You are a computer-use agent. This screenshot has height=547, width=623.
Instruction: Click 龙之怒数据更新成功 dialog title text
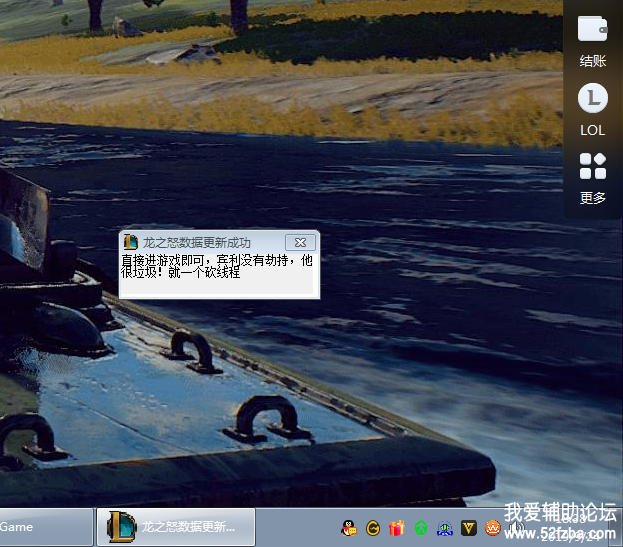[x=197, y=243]
